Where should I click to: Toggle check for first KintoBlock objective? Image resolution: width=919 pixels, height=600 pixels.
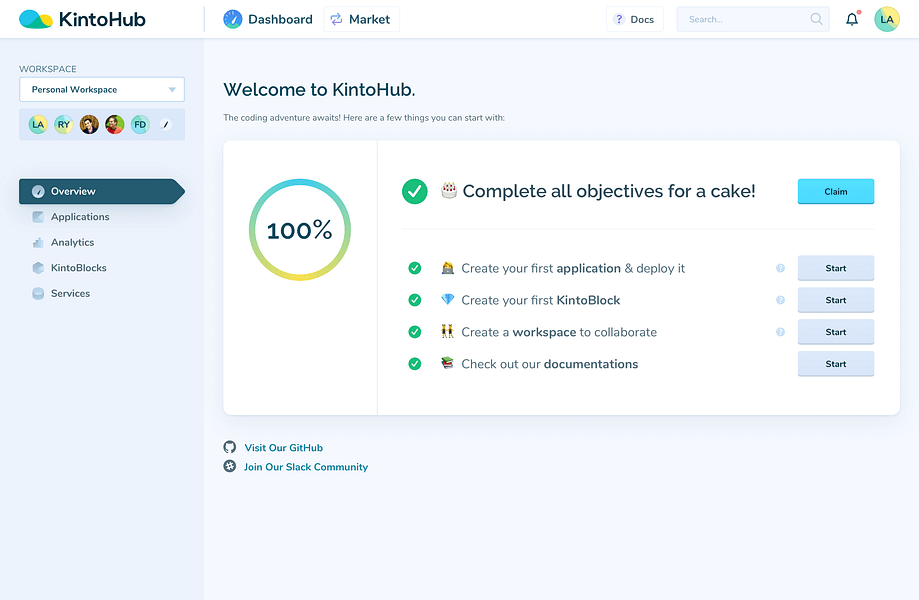[x=414, y=300]
